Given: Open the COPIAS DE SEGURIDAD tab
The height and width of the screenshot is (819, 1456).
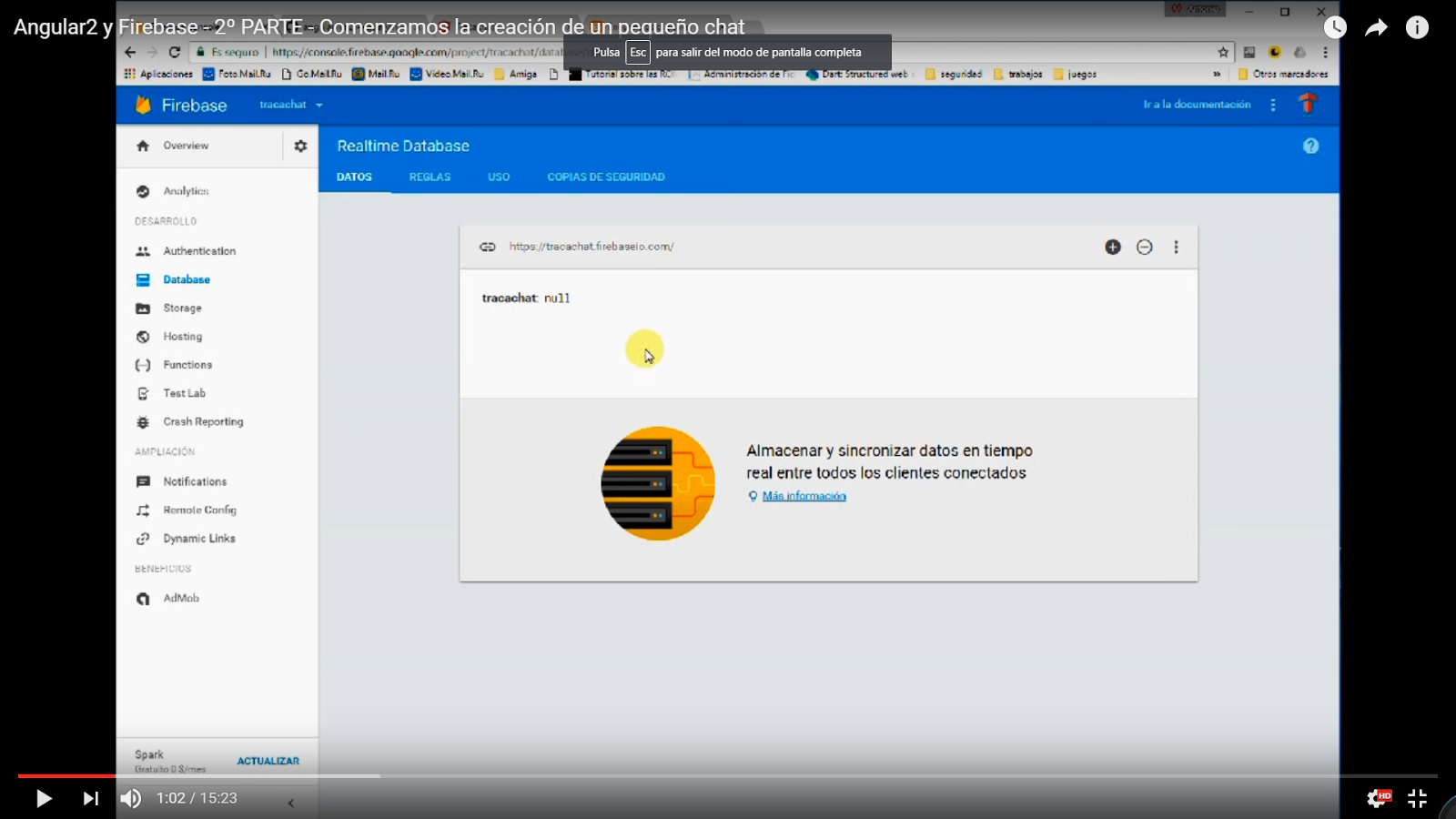Looking at the screenshot, I should (606, 177).
